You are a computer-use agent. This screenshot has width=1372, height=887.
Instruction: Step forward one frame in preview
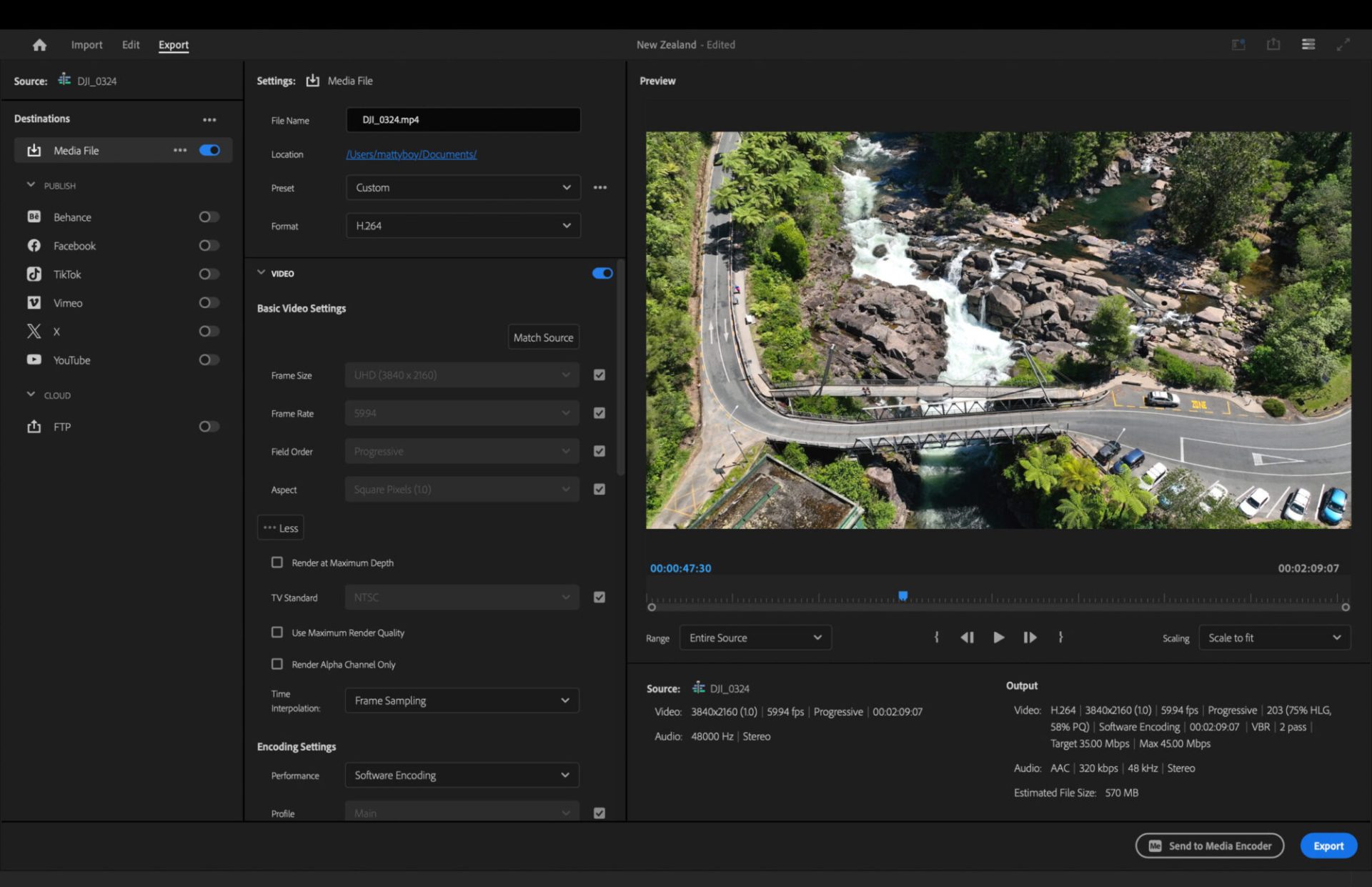coord(1030,637)
